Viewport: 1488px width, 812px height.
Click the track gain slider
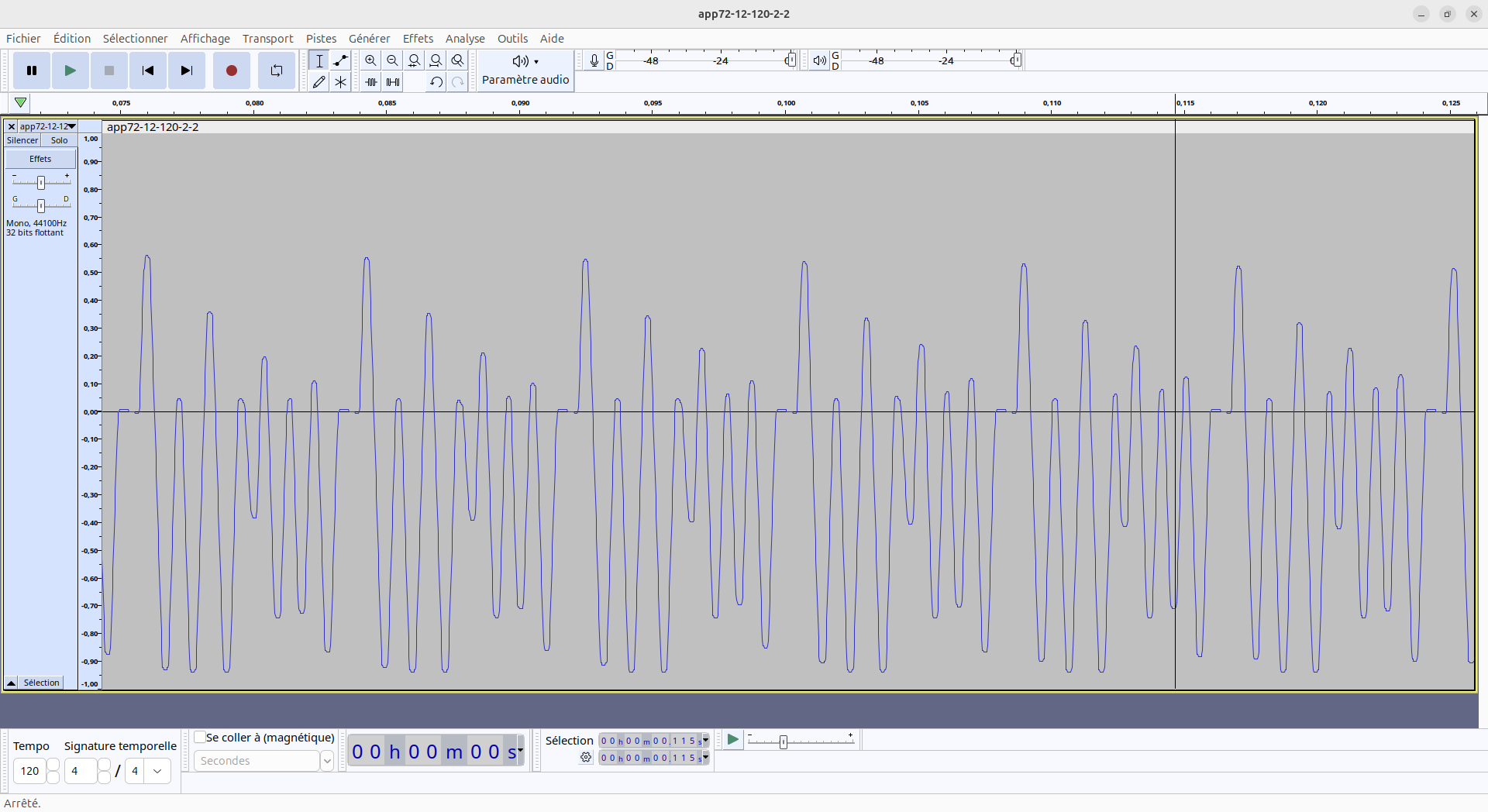tap(41, 182)
